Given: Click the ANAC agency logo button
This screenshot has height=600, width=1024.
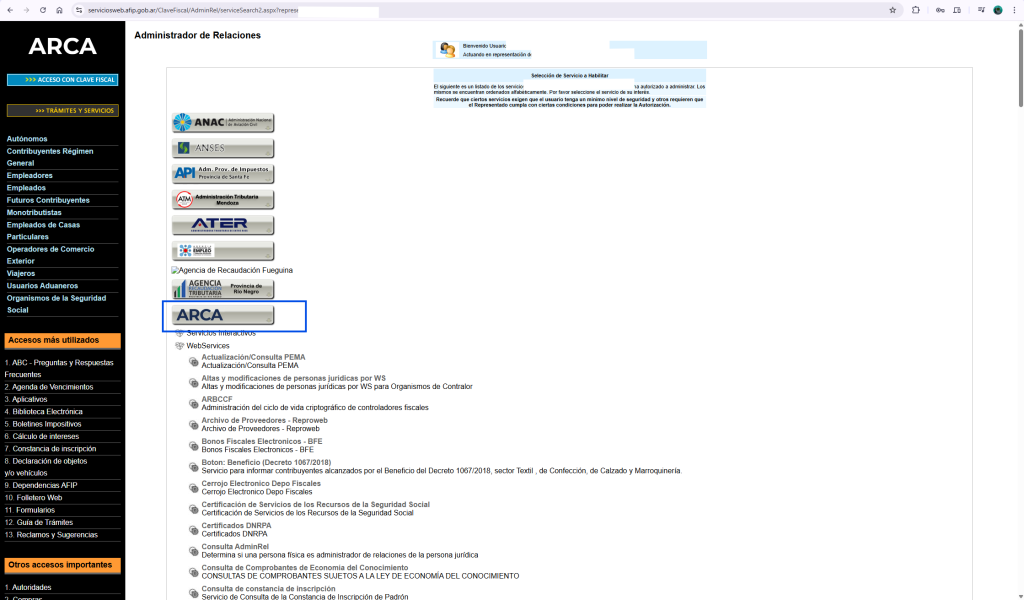Looking at the screenshot, I should 223,123.
